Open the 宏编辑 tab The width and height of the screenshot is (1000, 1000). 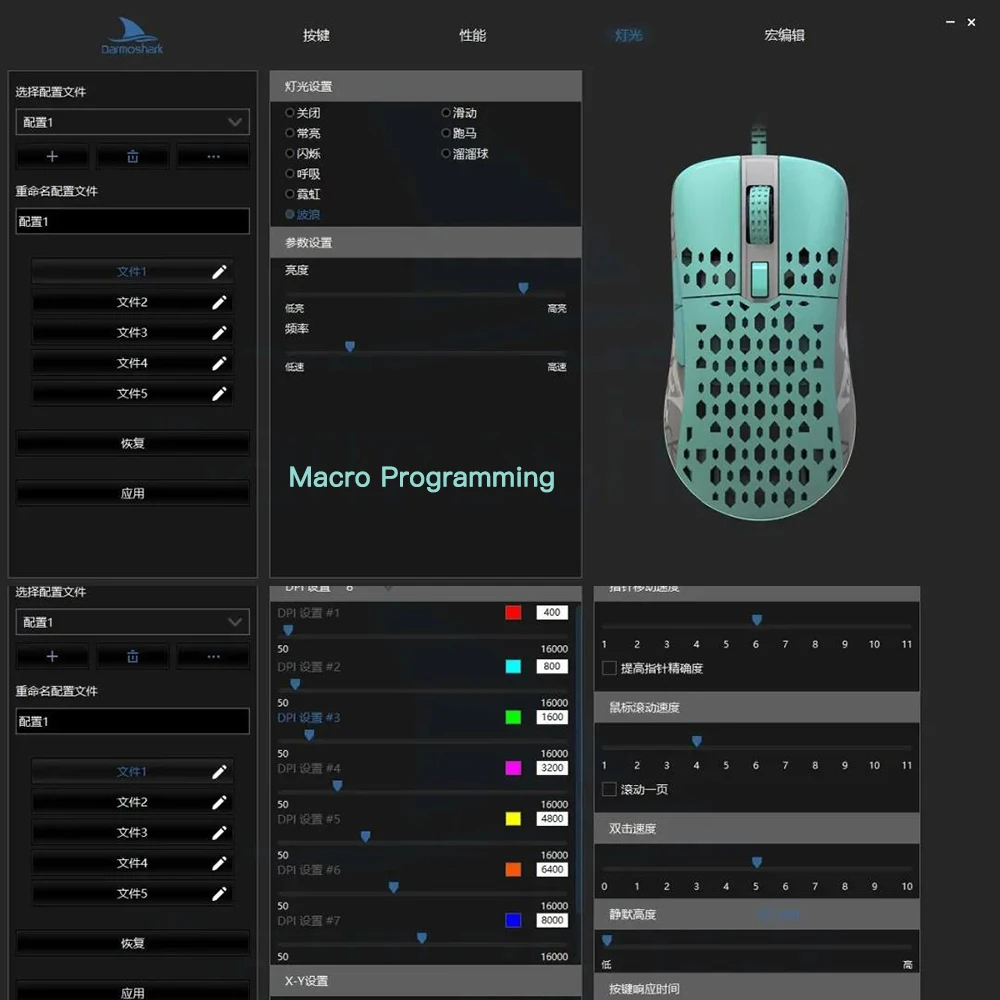[784, 35]
